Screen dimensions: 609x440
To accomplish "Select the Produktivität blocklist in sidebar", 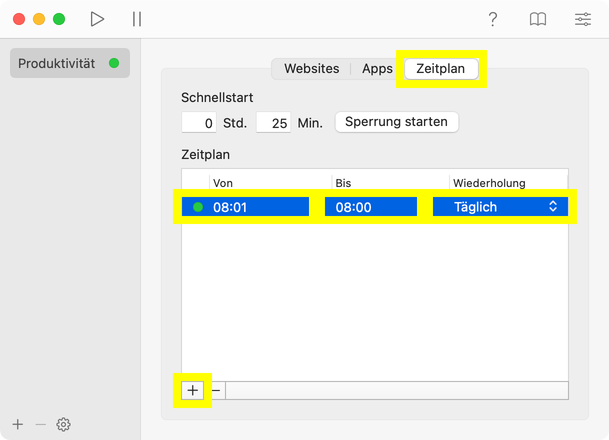I will click(x=58, y=63).
